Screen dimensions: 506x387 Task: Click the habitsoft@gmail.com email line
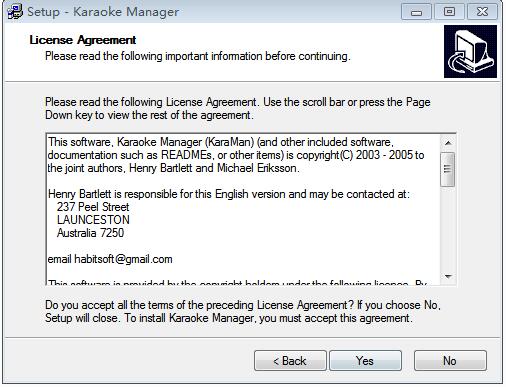click(110, 259)
